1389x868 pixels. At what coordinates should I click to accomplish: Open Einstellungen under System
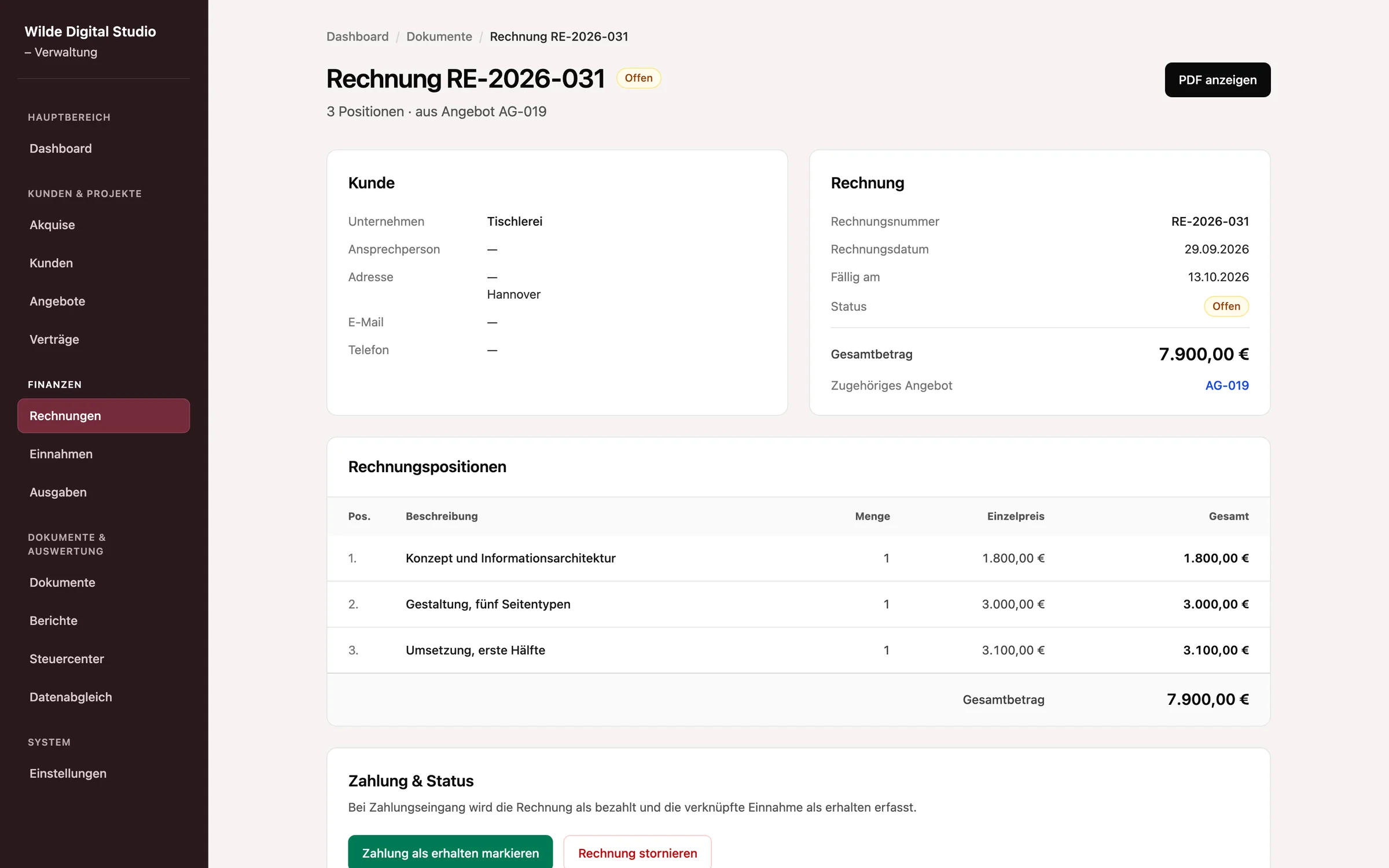pos(104,774)
